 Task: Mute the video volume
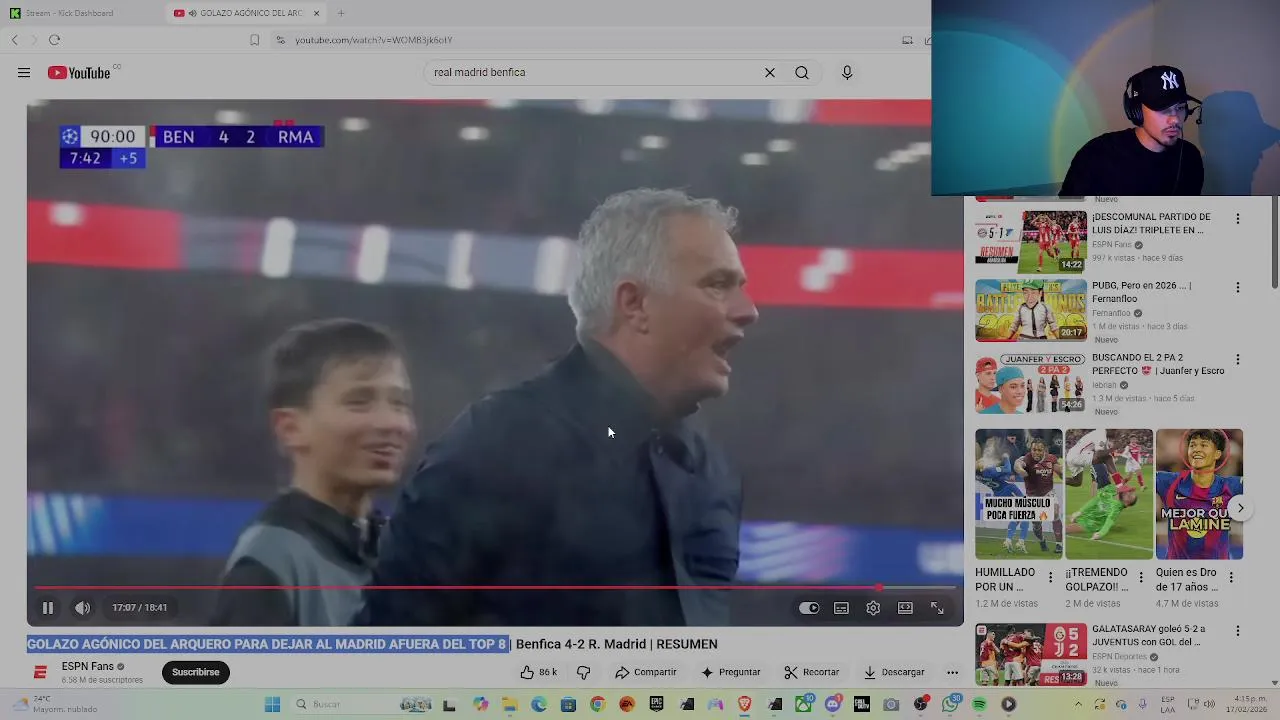click(x=82, y=607)
